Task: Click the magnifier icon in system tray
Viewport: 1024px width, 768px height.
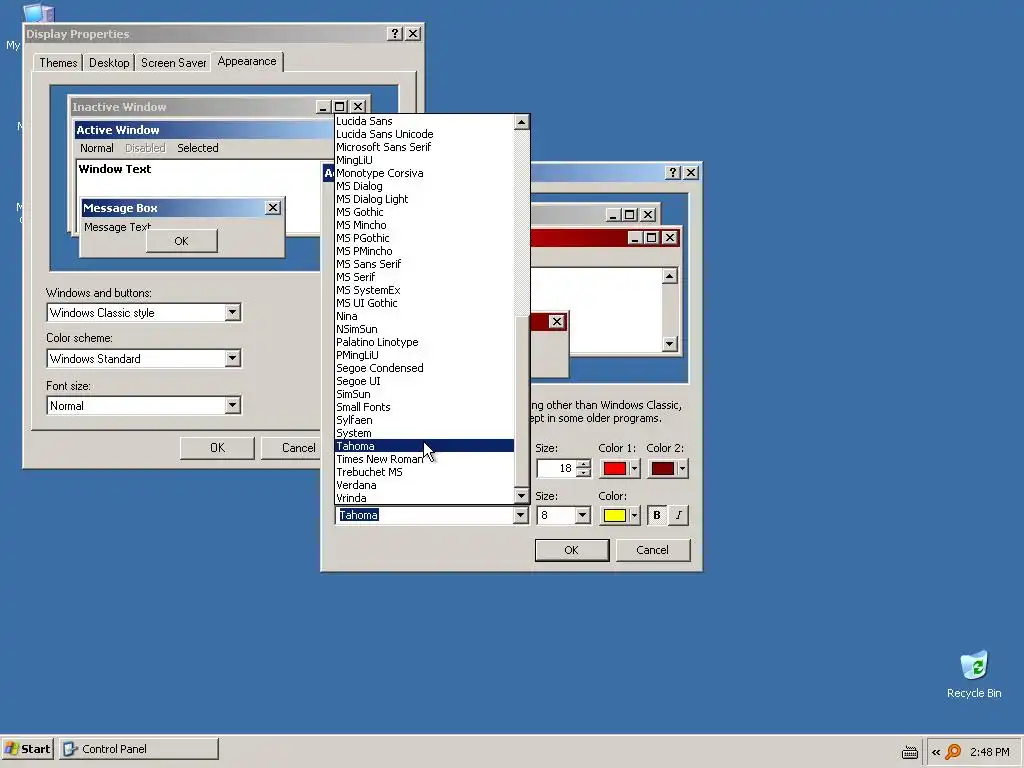Action: (x=953, y=752)
